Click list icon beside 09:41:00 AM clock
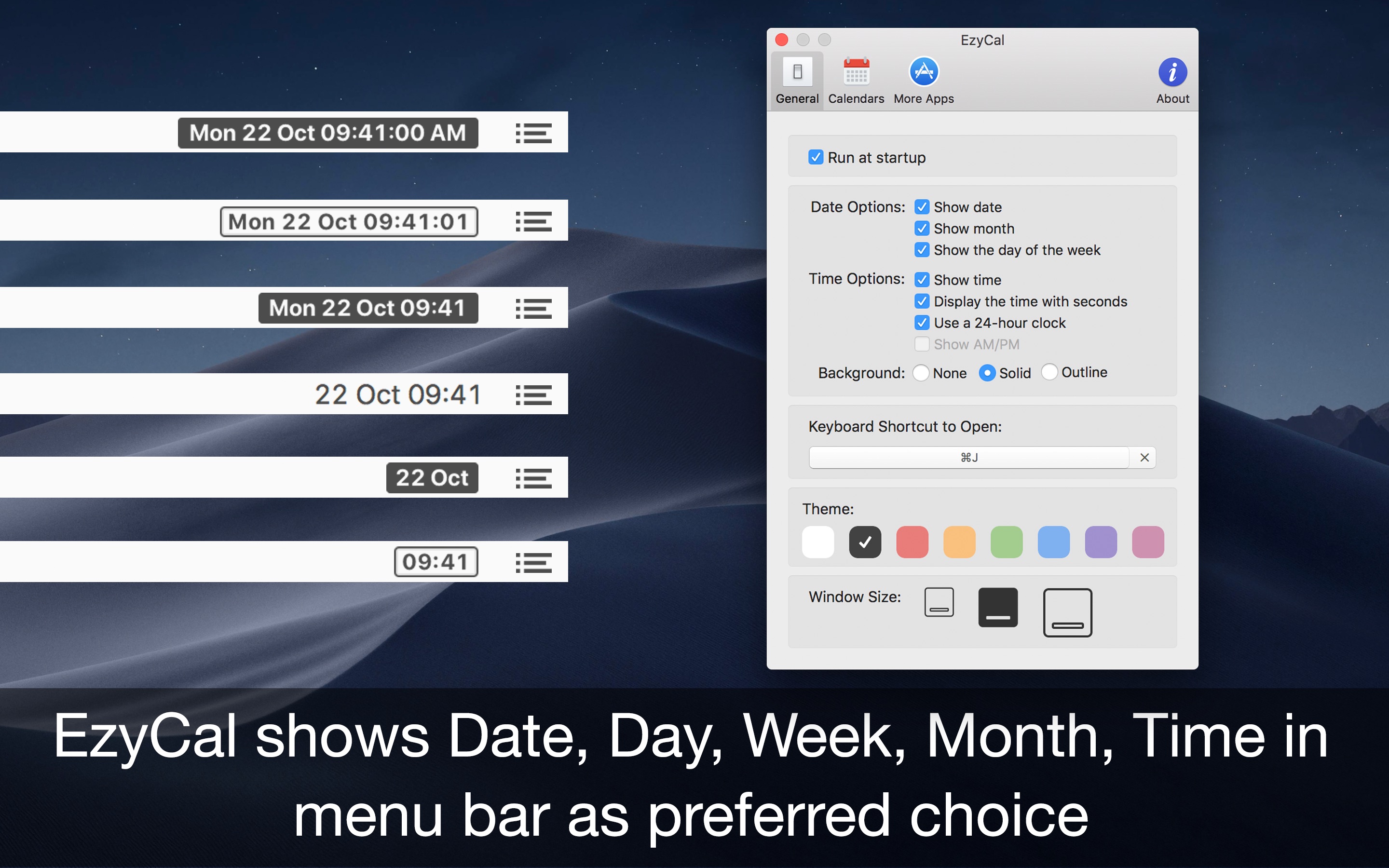1389x868 pixels. click(533, 133)
